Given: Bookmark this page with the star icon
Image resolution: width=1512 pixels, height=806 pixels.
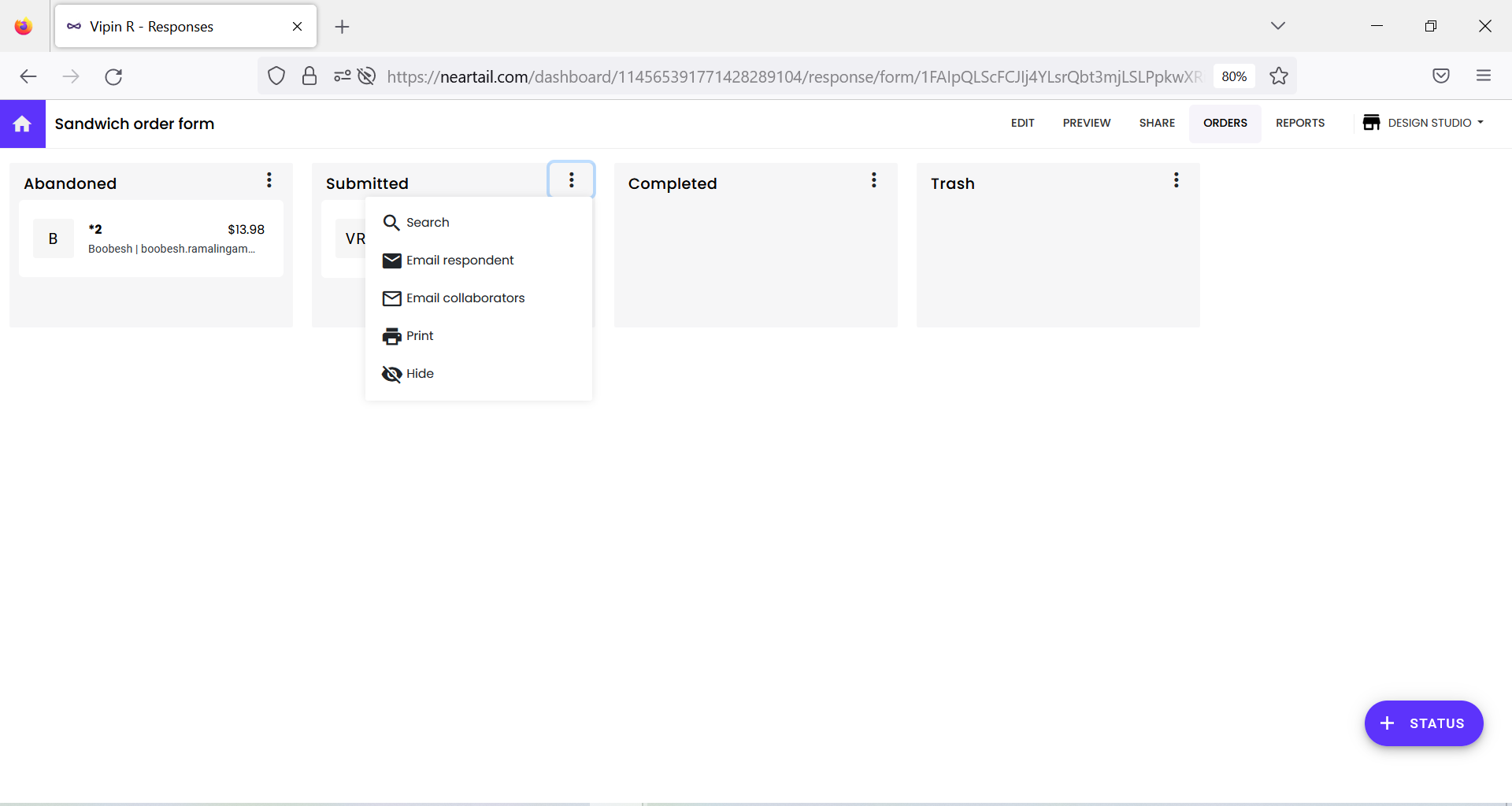Looking at the screenshot, I should pos(1279,76).
